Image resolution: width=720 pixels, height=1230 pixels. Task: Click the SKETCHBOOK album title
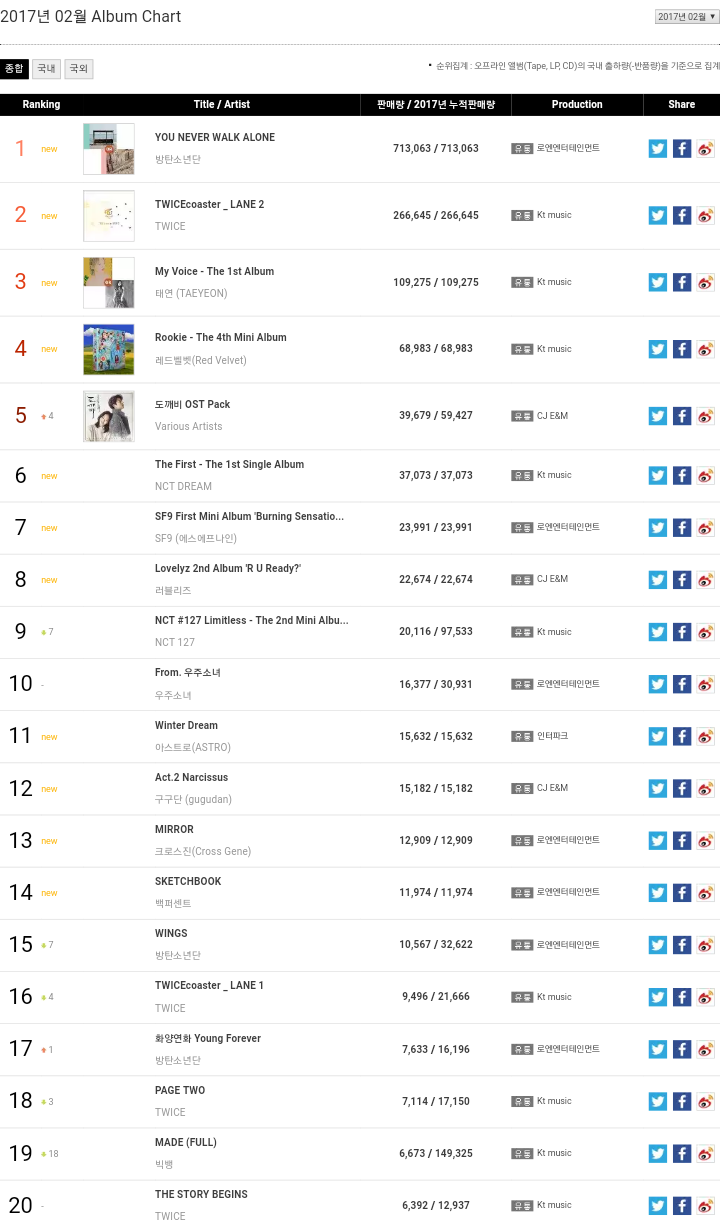[x=188, y=882]
